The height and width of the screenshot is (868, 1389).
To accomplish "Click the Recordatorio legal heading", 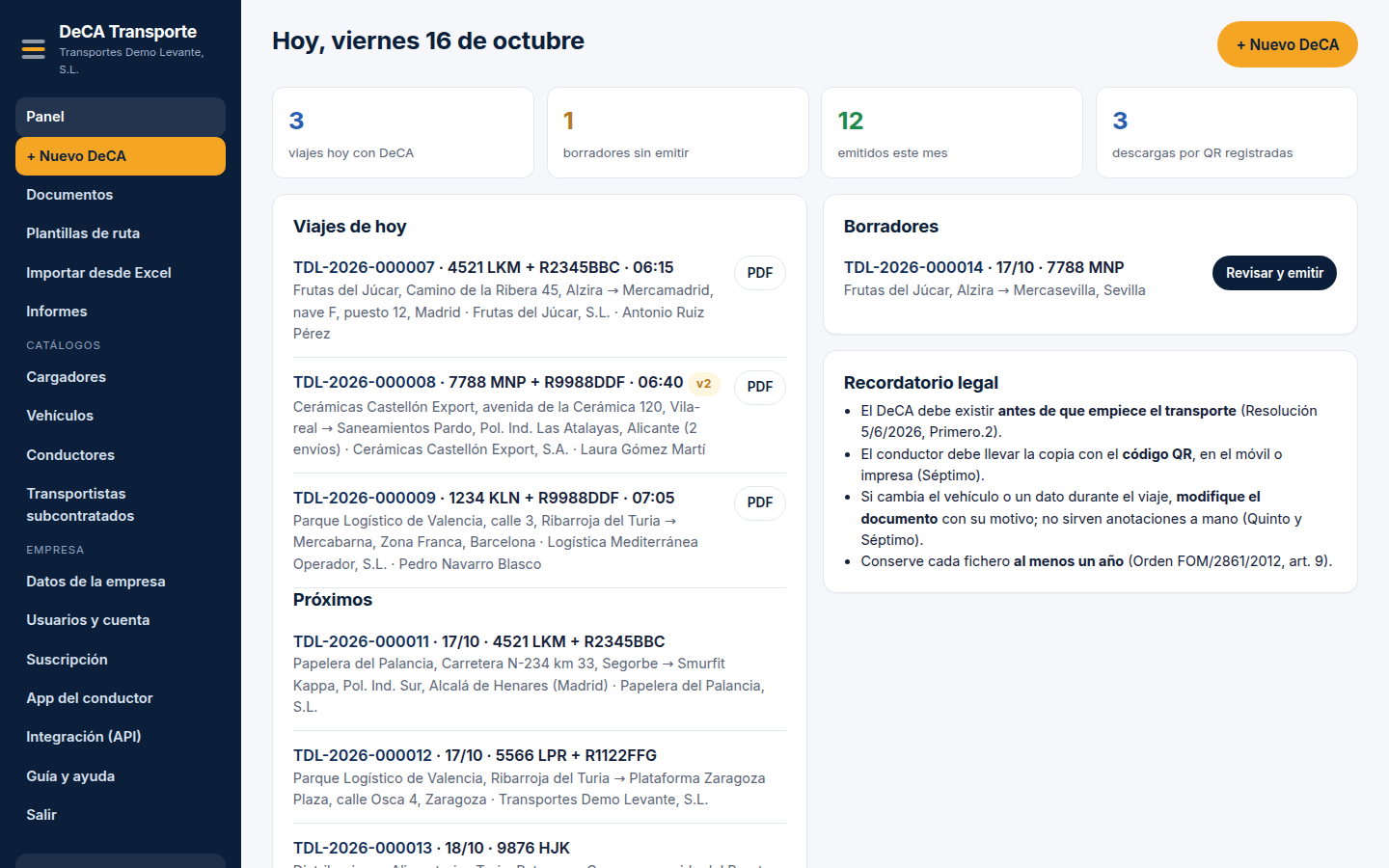I will (x=921, y=383).
